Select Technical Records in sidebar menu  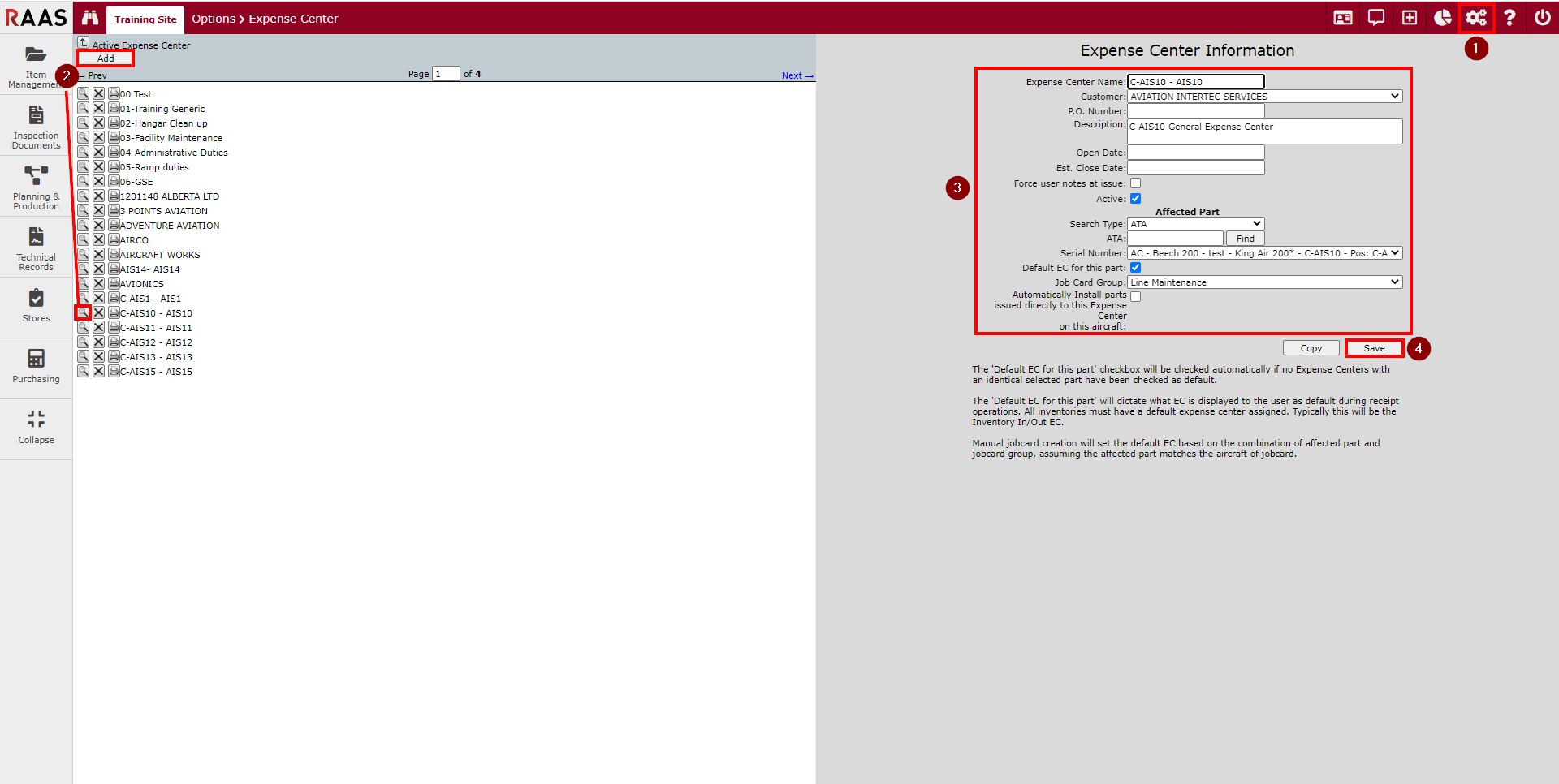pyautogui.click(x=36, y=248)
